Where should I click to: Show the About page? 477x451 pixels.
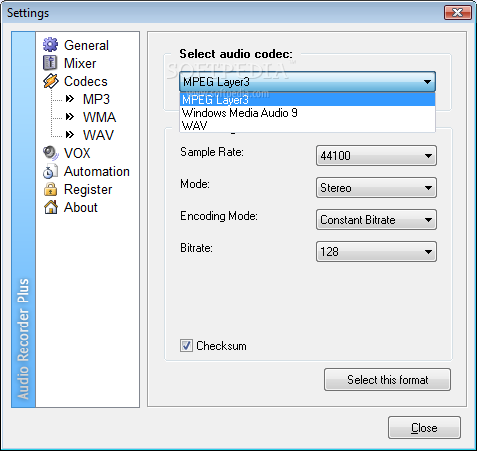pyautogui.click(x=81, y=207)
